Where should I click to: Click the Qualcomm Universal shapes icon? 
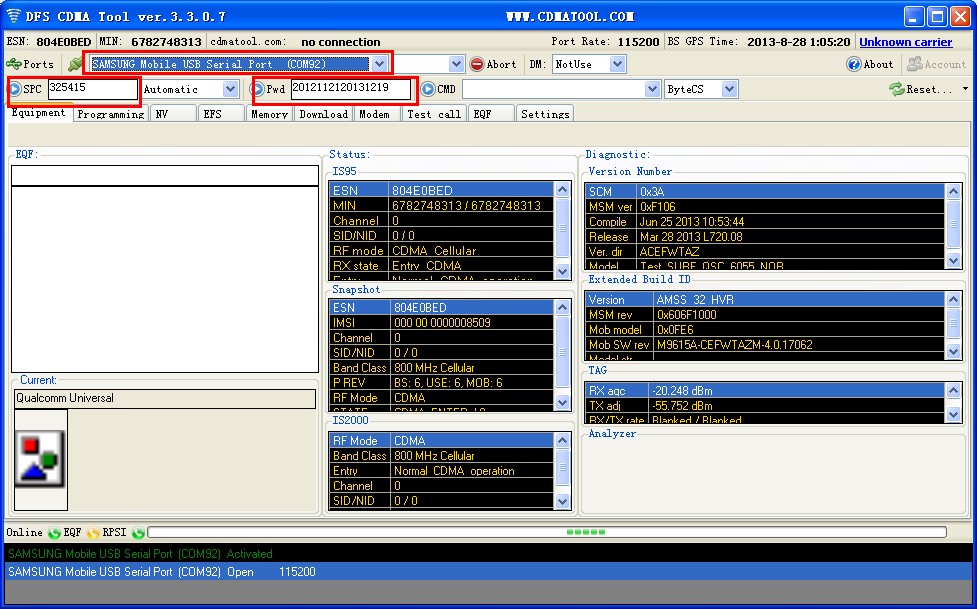41,461
